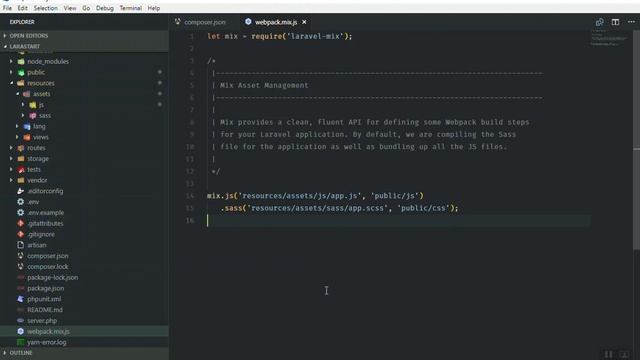Click the routes folder icon
This screenshot has height=360, width=640.
coord(21,148)
